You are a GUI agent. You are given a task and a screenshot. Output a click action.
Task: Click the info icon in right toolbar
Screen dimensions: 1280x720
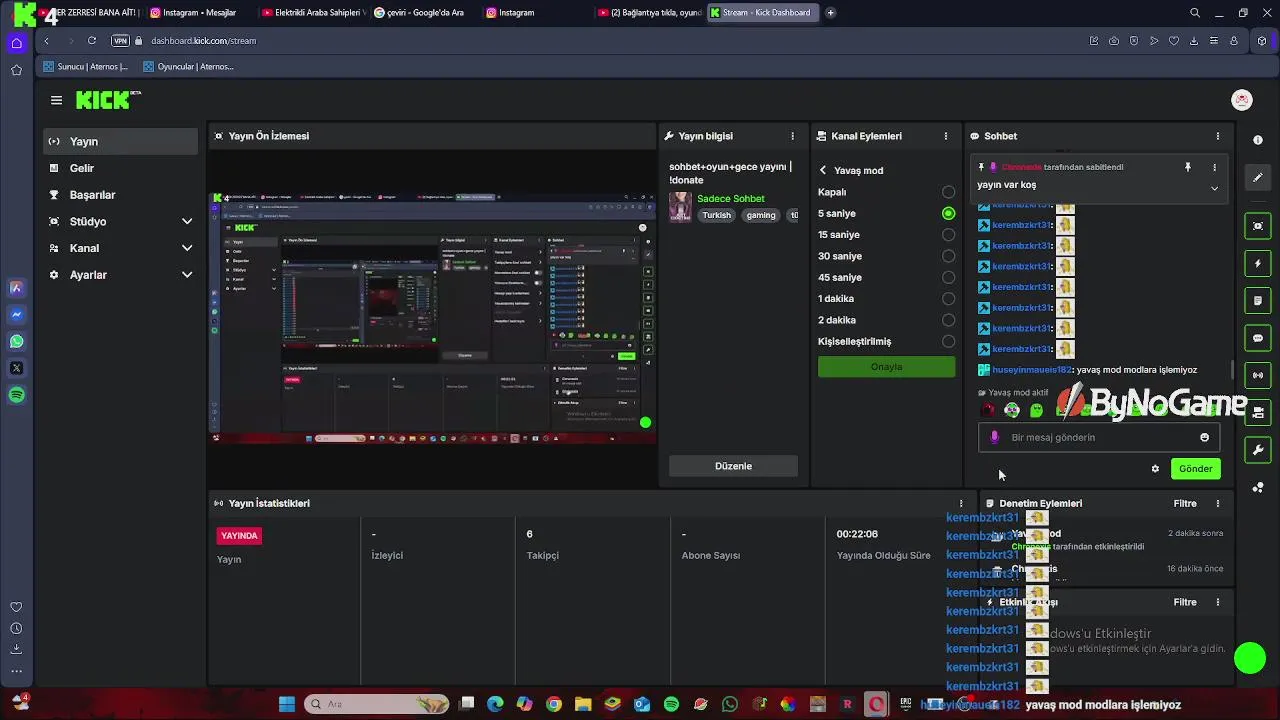tap(1258, 140)
